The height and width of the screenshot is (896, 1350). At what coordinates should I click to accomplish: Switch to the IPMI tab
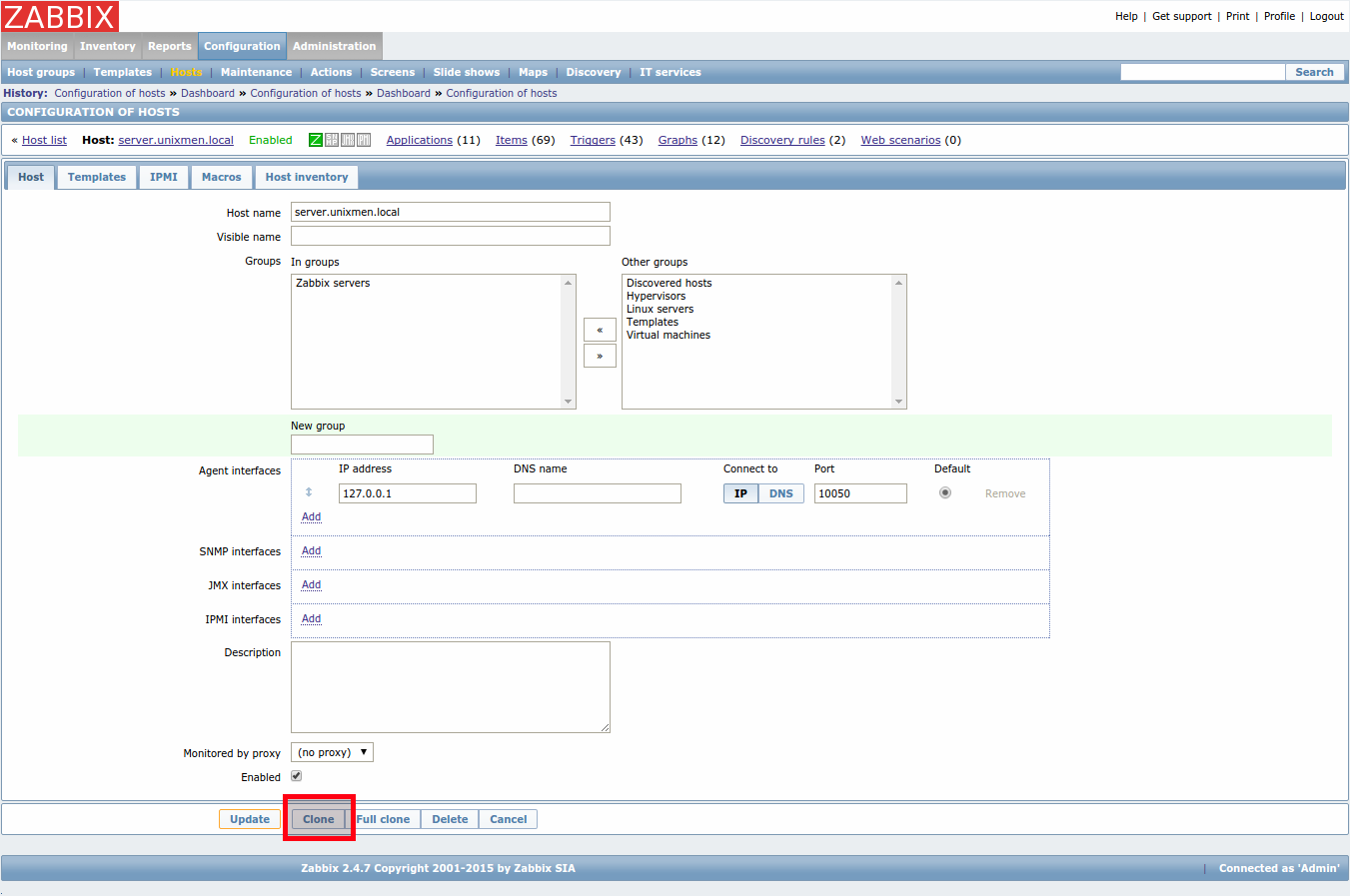click(164, 177)
